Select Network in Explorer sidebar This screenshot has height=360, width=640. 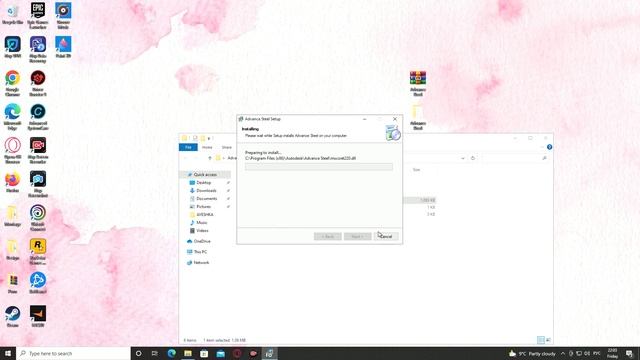point(201,262)
